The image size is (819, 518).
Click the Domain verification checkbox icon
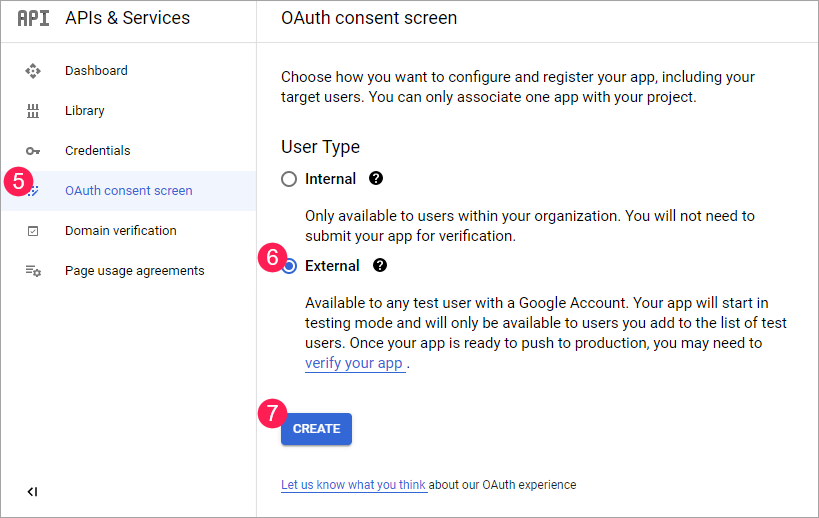point(33,231)
